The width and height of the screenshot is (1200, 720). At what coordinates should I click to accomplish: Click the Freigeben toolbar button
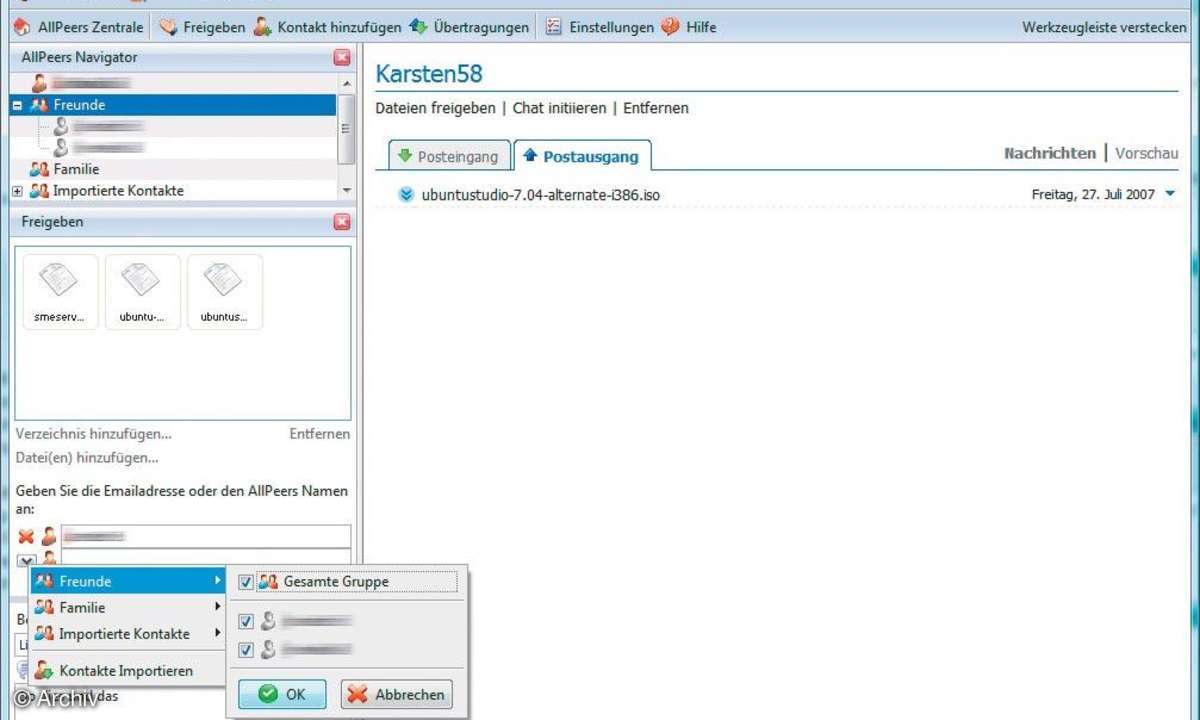point(202,27)
